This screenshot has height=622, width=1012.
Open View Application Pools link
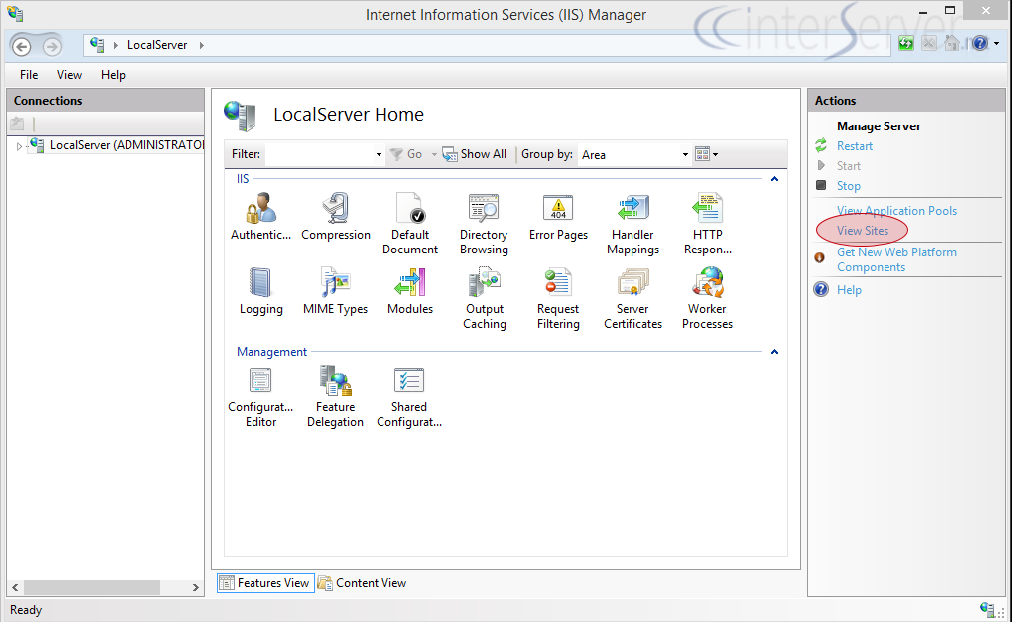tap(896, 211)
